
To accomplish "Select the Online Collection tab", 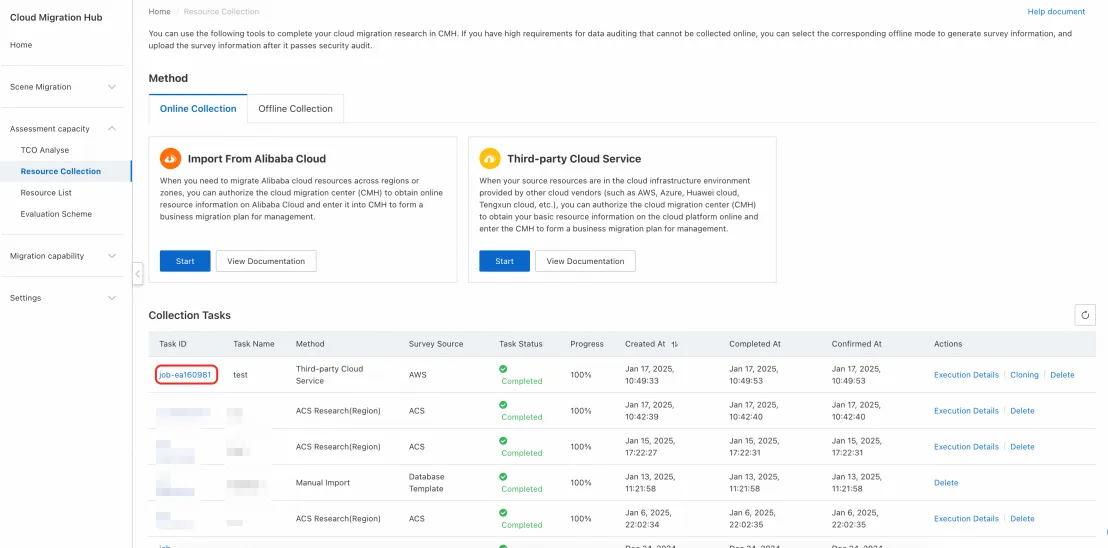I will point(198,109).
